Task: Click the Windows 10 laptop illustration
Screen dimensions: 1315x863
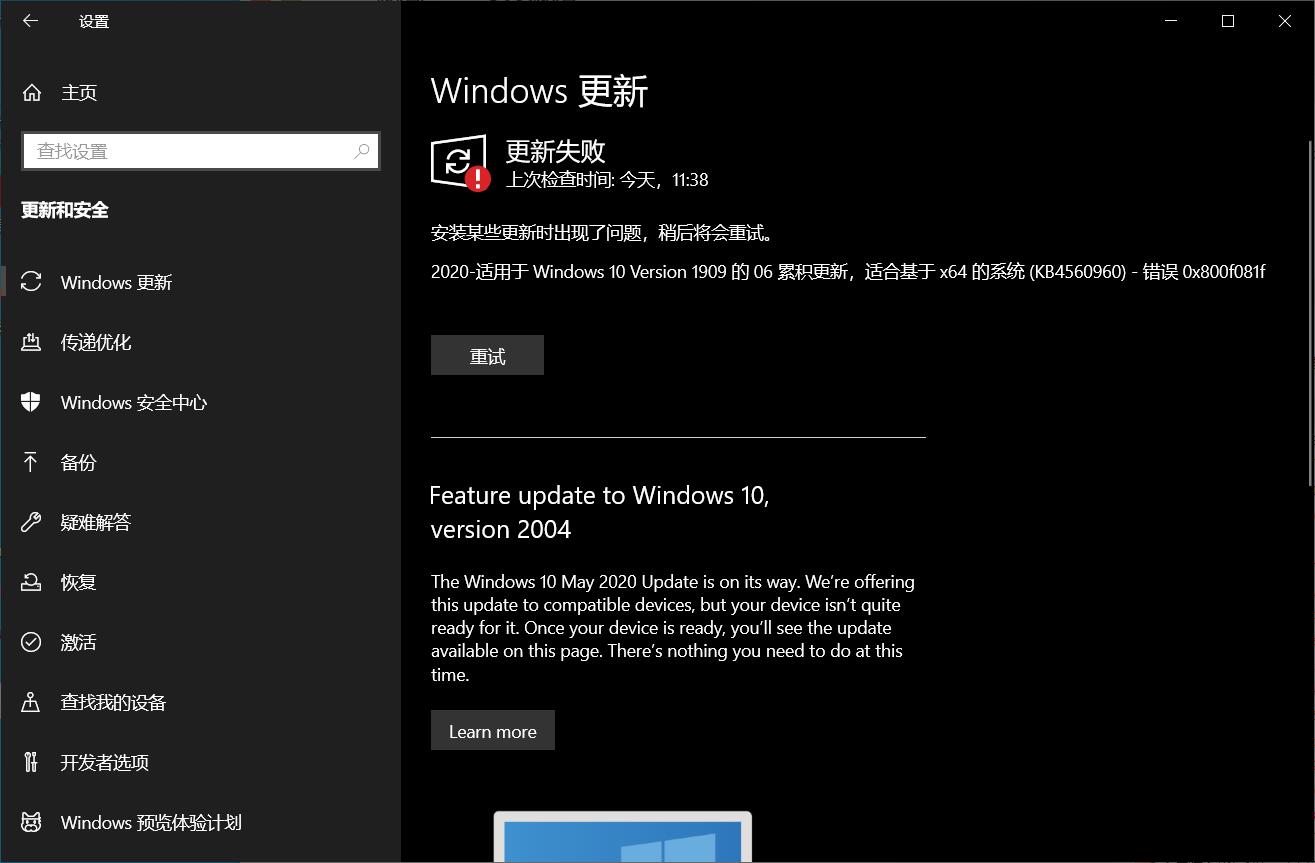Action: [x=623, y=837]
